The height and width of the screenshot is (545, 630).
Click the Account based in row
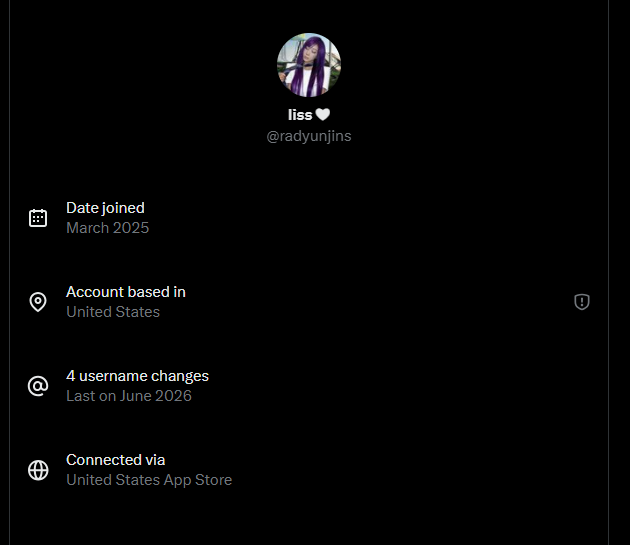tap(309, 302)
